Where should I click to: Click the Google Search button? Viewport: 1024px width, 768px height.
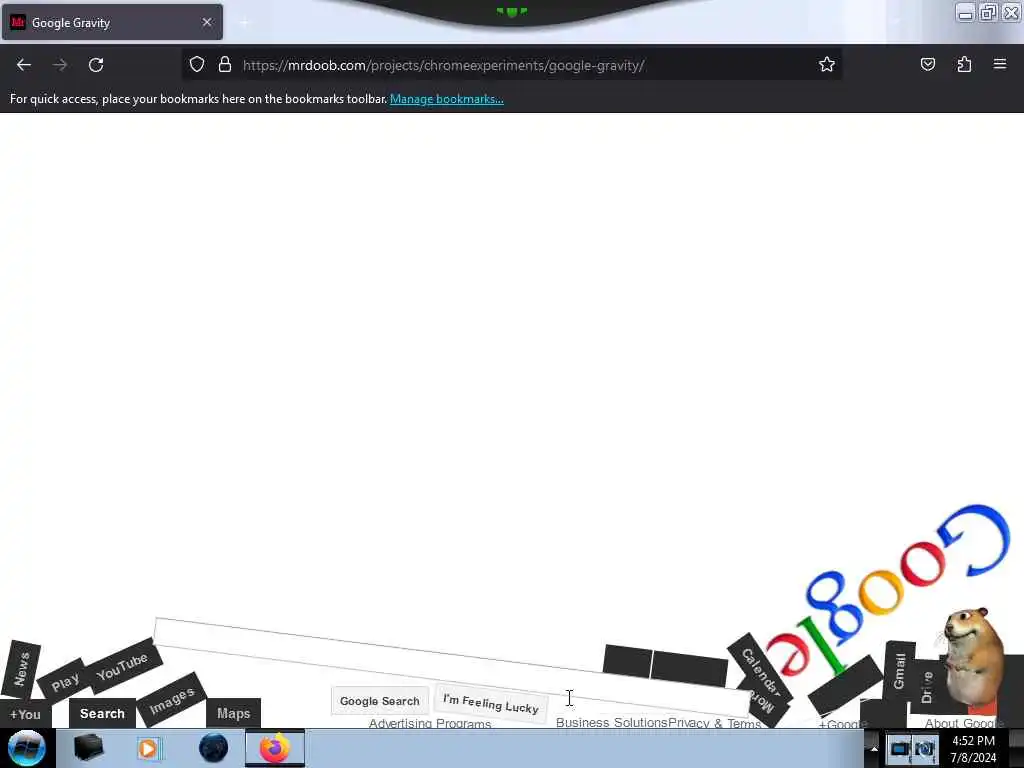point(379,701)
